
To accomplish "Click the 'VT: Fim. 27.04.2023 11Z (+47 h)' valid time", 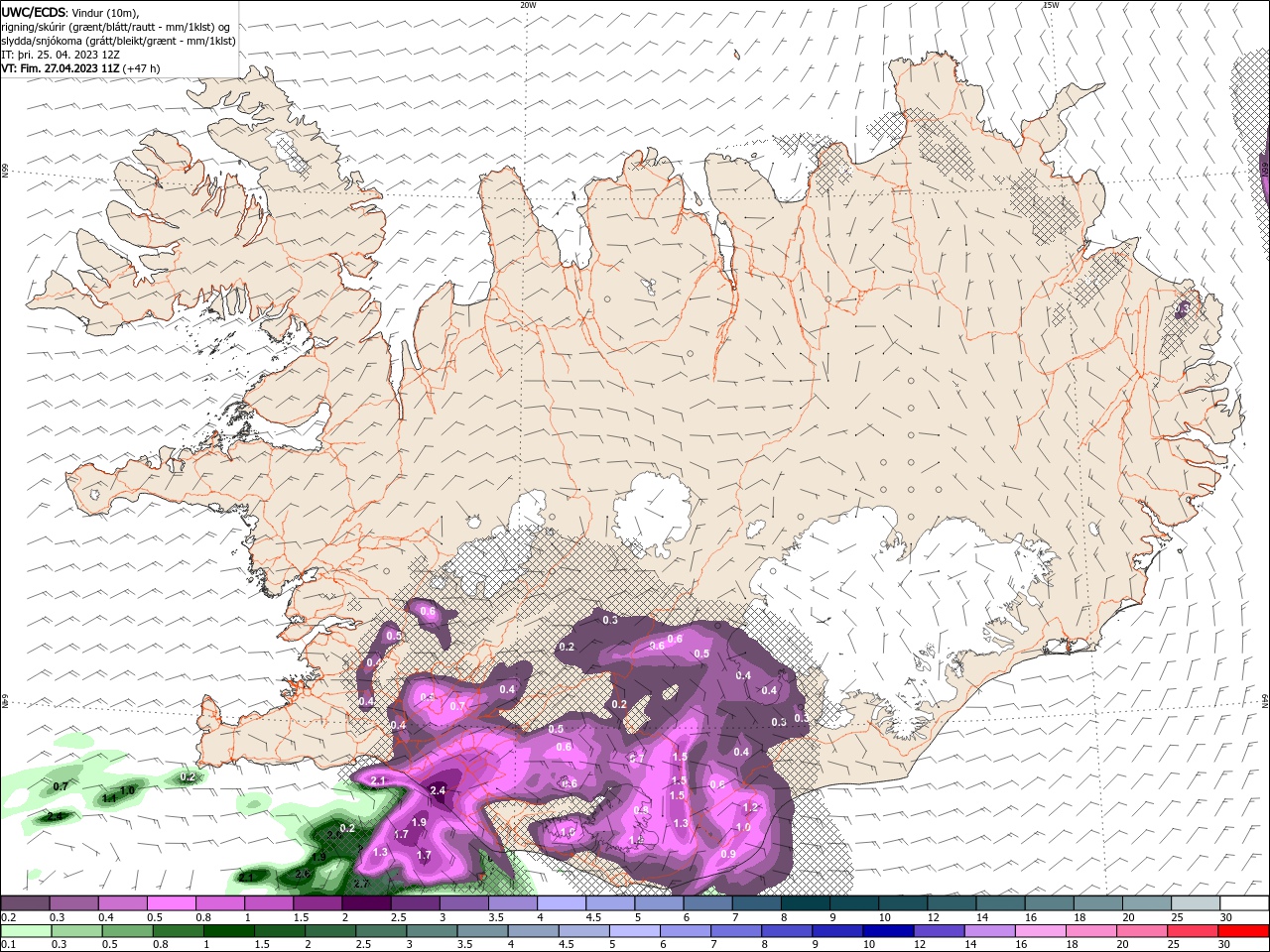I will 81,68.
